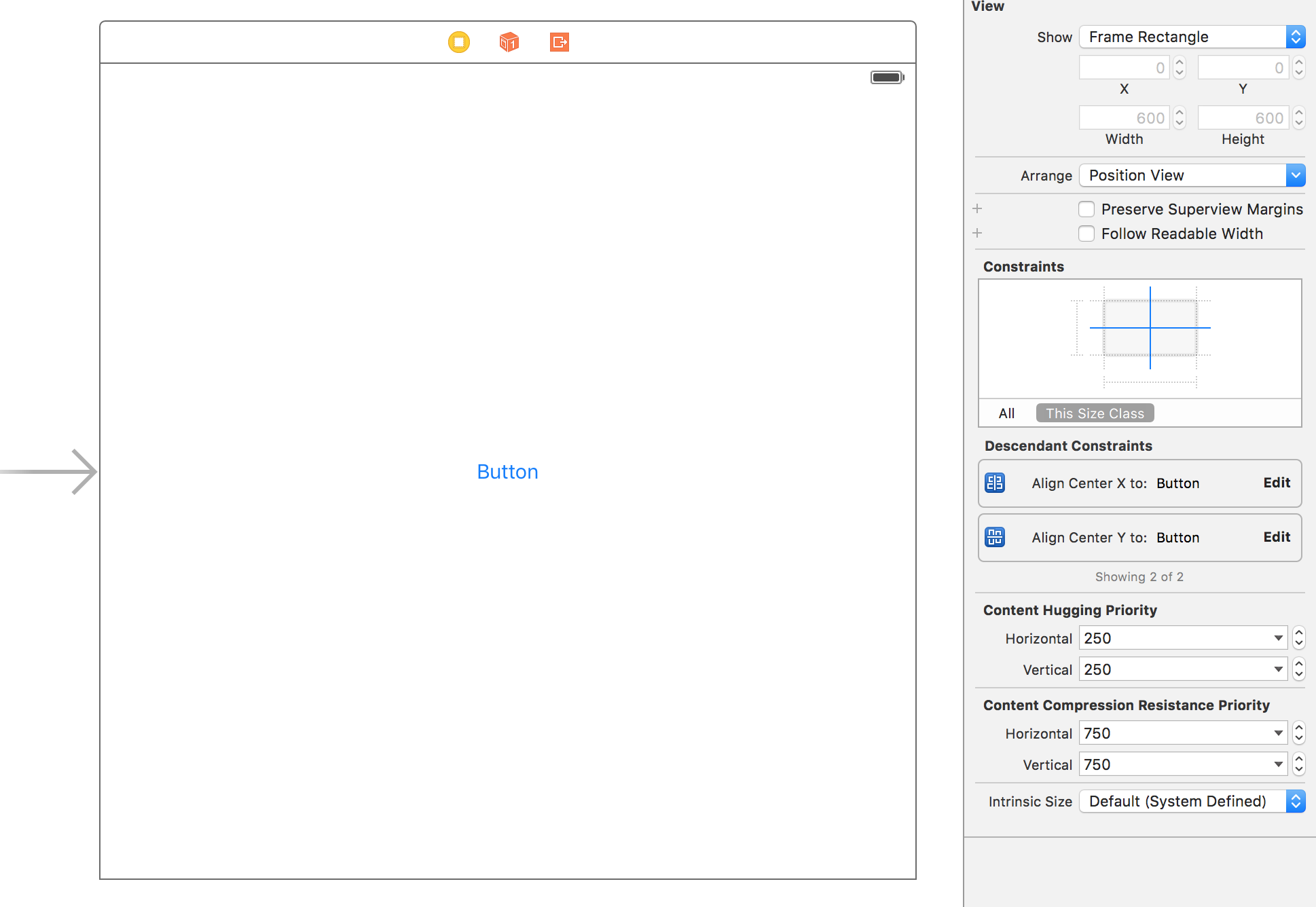1316x907 pixels.
Task: Click the orange Exit icon
Action: coord(560,42)
